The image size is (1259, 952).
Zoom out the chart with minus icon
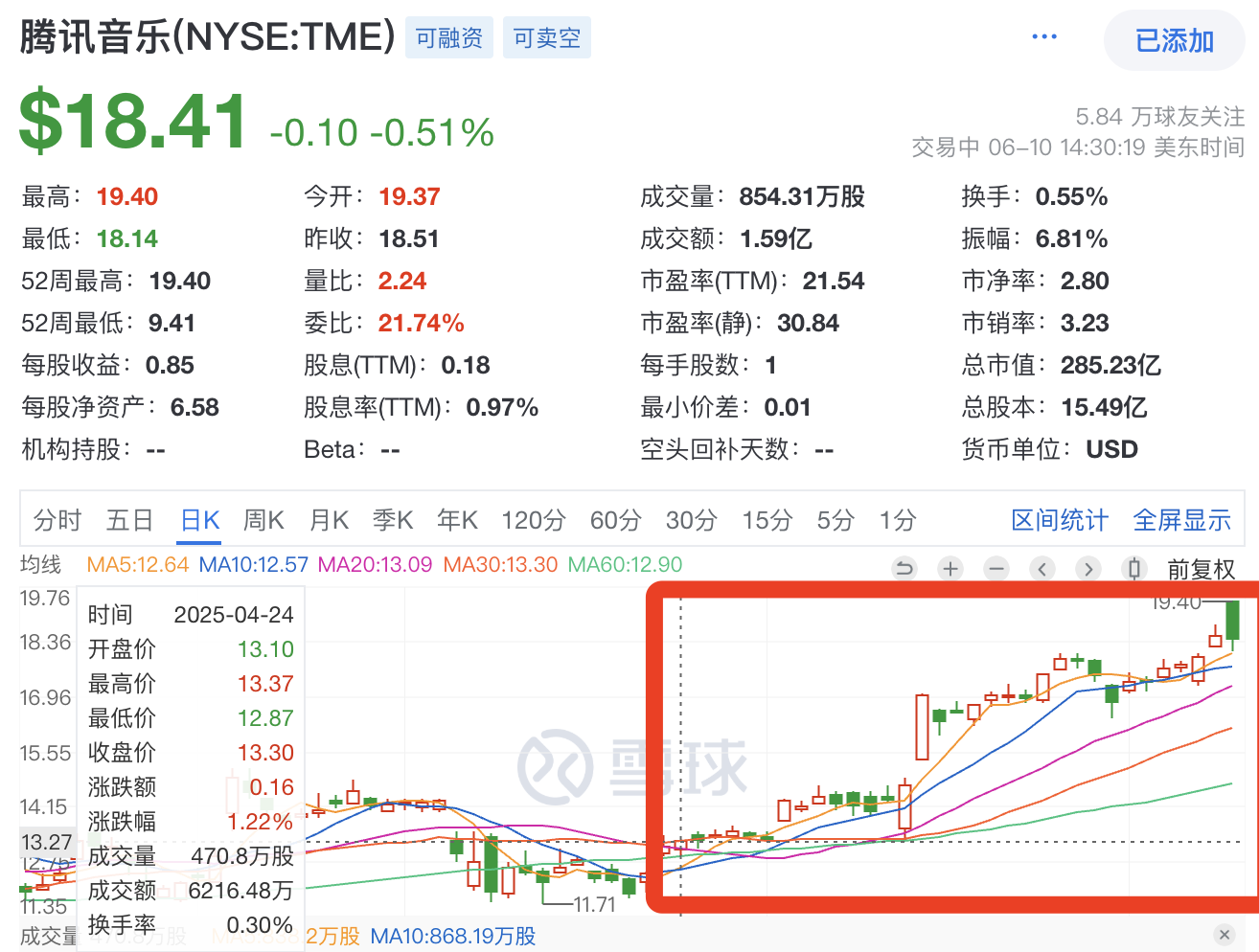click(x=996, y=569)
